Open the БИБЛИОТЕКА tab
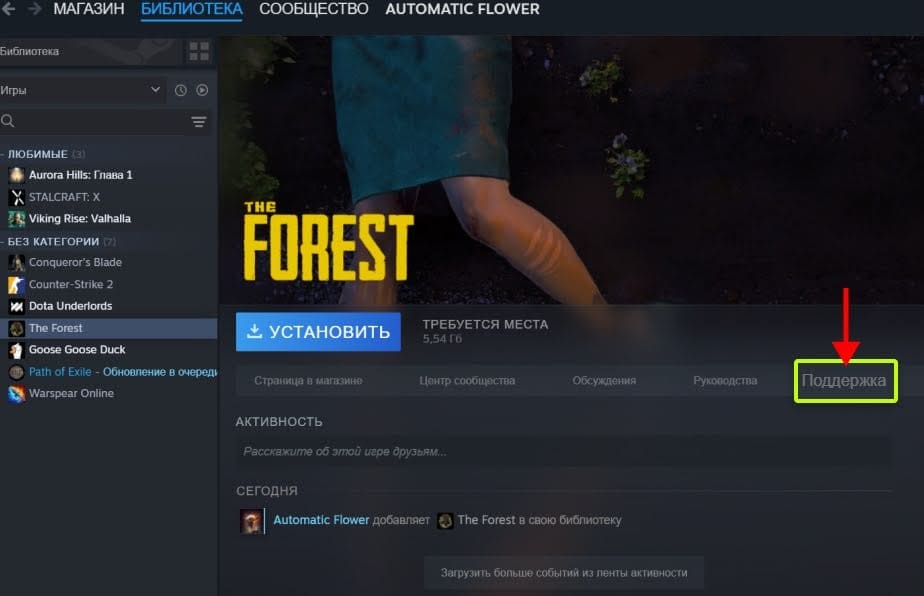Viewport: 924px width, 596px height. [192, 9]
